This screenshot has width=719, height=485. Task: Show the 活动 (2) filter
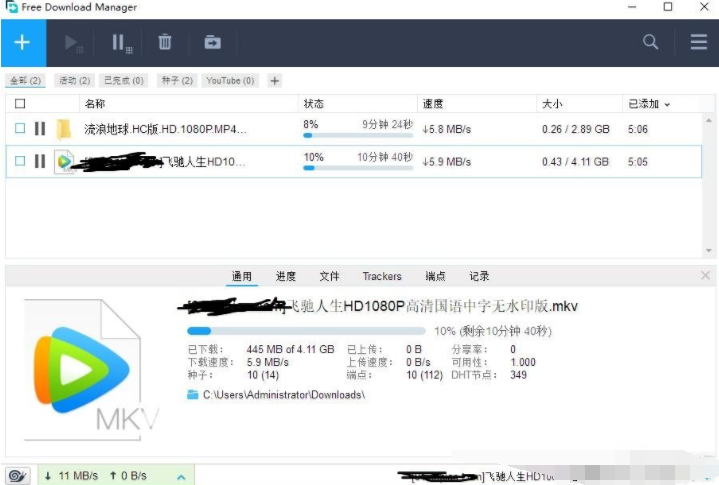(75, 81)
